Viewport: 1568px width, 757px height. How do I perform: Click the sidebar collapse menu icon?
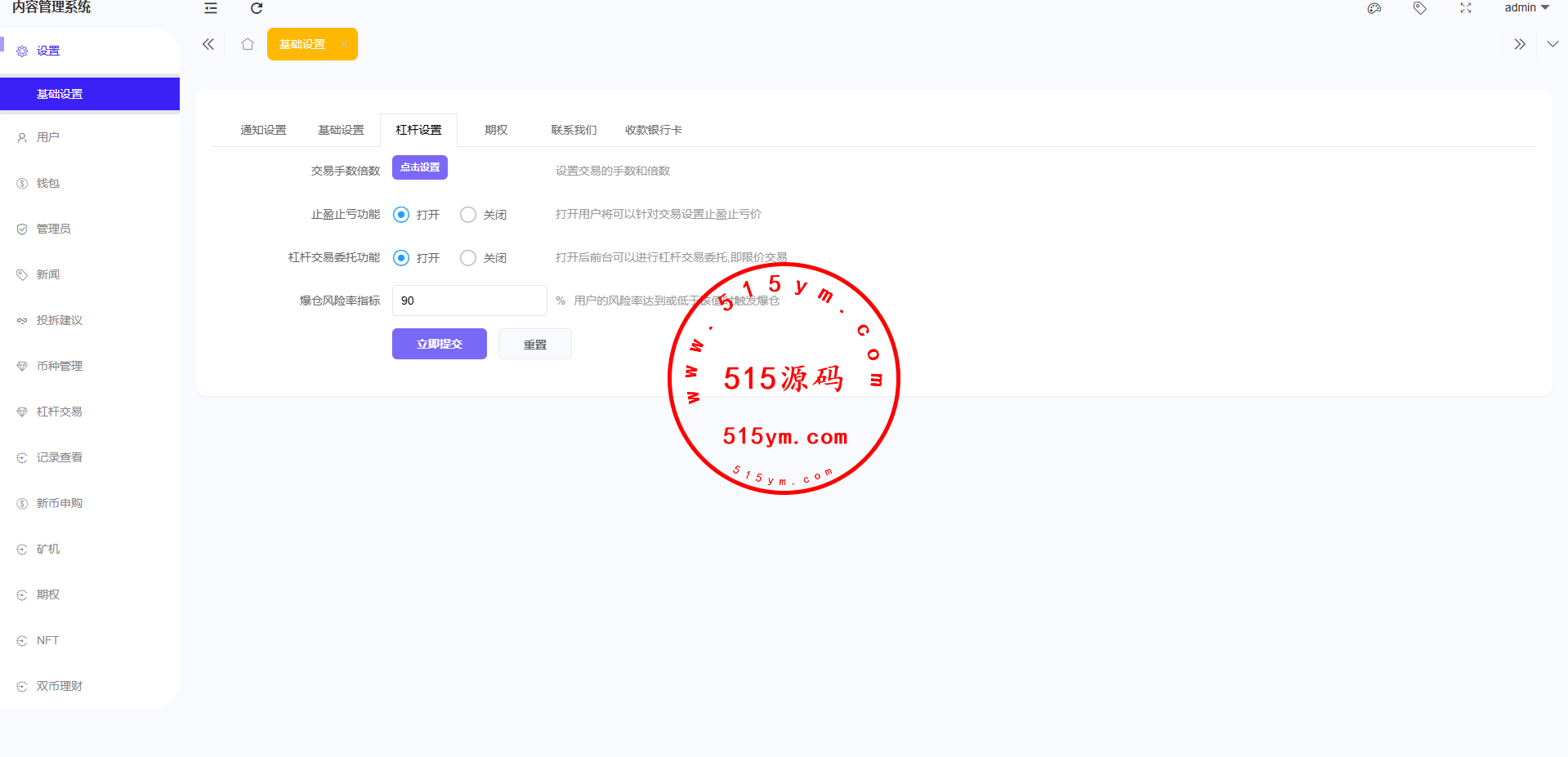(211, 8)
